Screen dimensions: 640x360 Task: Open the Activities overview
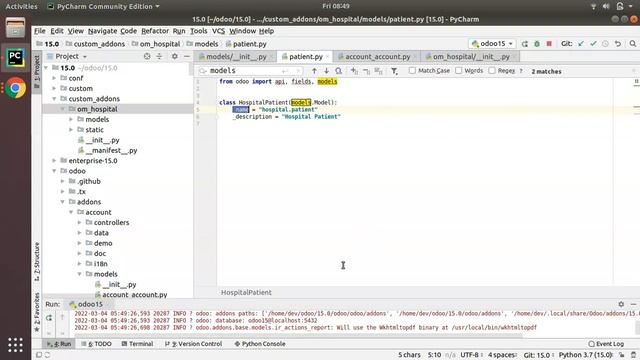[21, 7]
